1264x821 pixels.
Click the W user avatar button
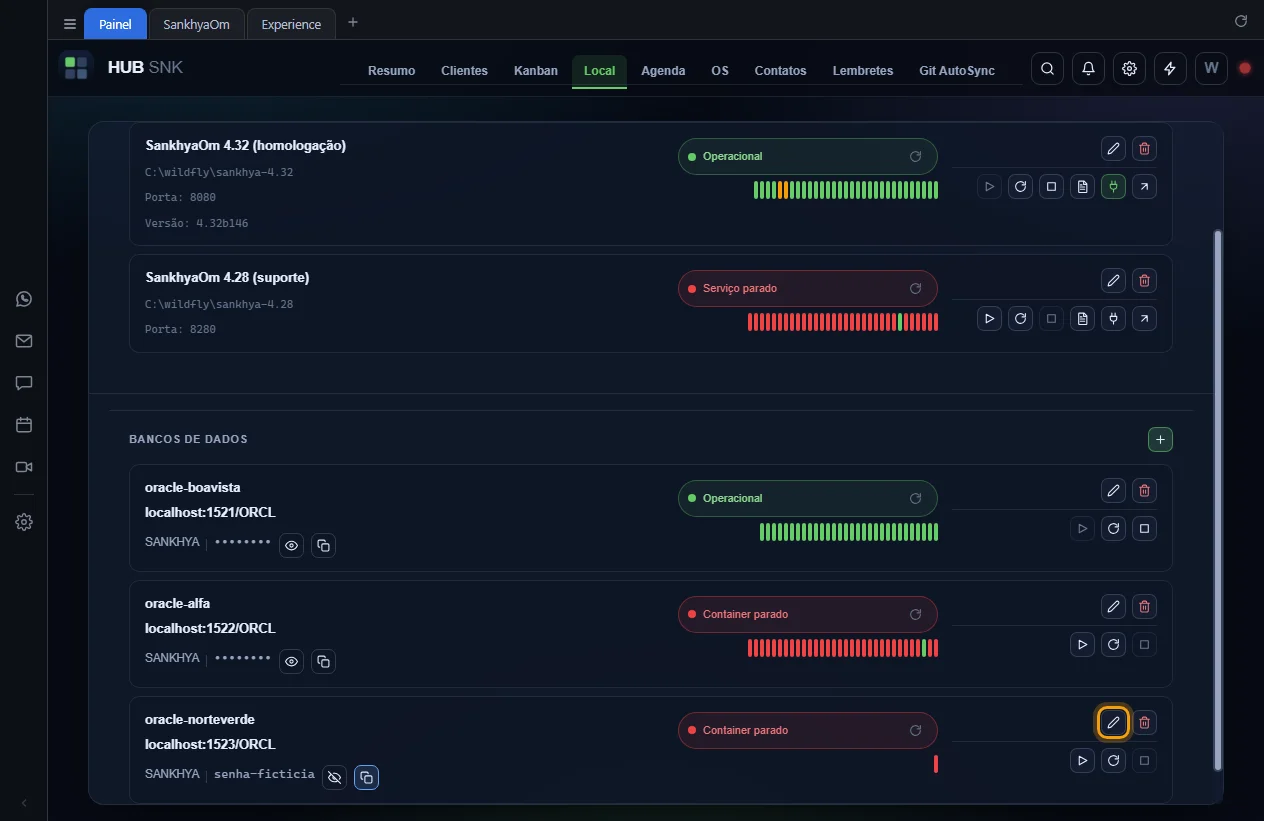(x=1211, y=69)
